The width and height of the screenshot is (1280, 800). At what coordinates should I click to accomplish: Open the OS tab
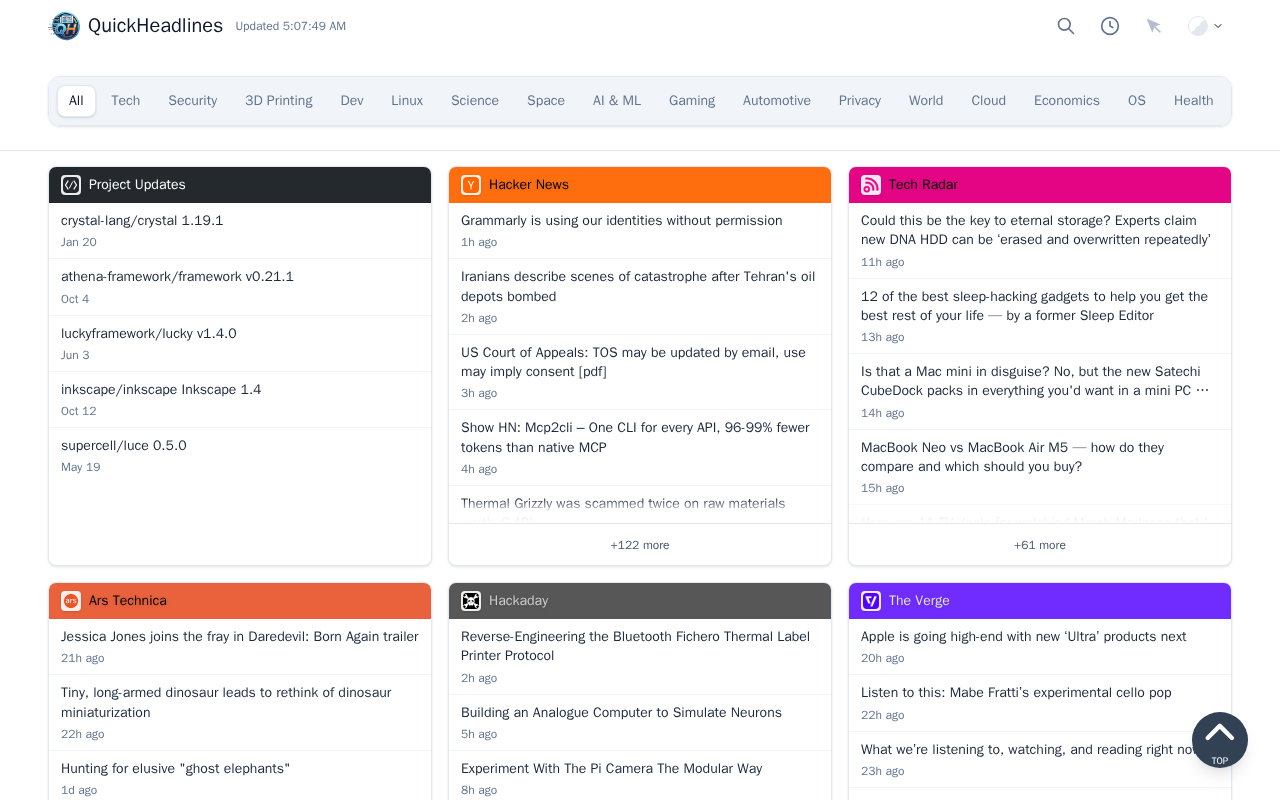click(1137, 101)
